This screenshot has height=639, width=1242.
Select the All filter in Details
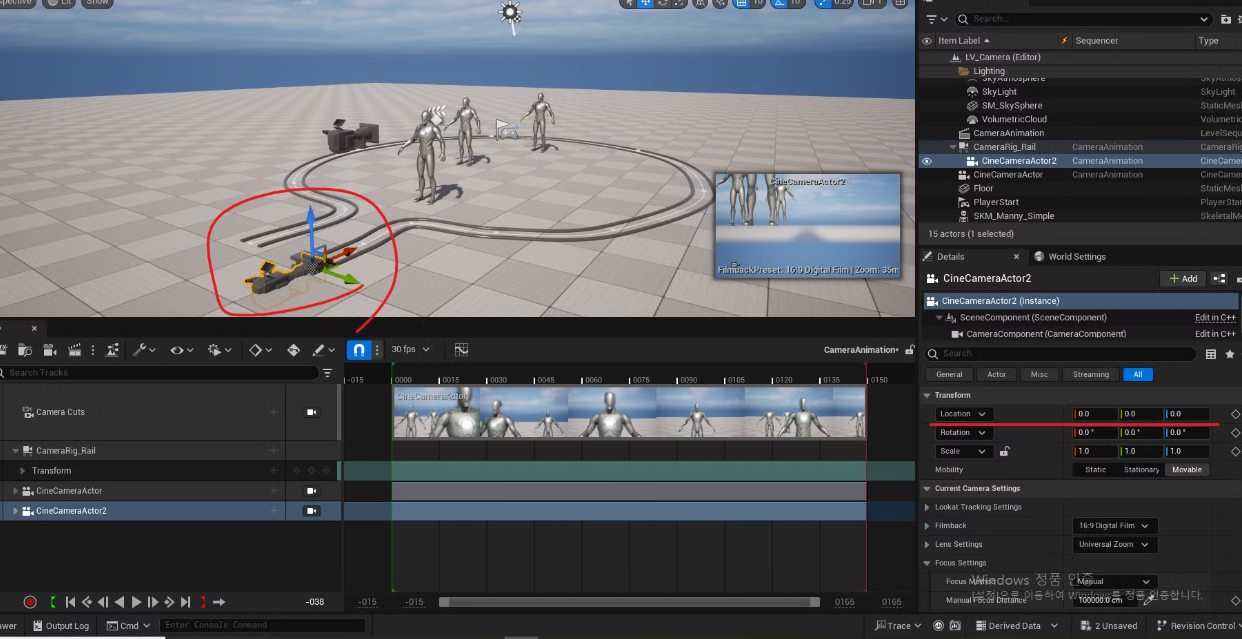coord(1137,375)
